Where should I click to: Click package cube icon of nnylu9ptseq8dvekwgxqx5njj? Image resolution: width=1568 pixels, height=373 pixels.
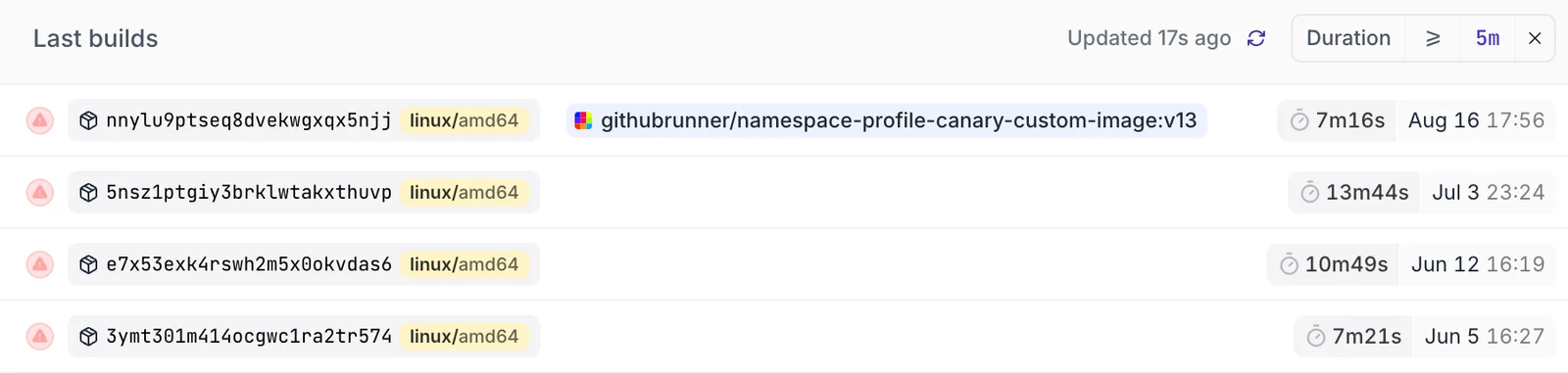(x=88, y=120)
